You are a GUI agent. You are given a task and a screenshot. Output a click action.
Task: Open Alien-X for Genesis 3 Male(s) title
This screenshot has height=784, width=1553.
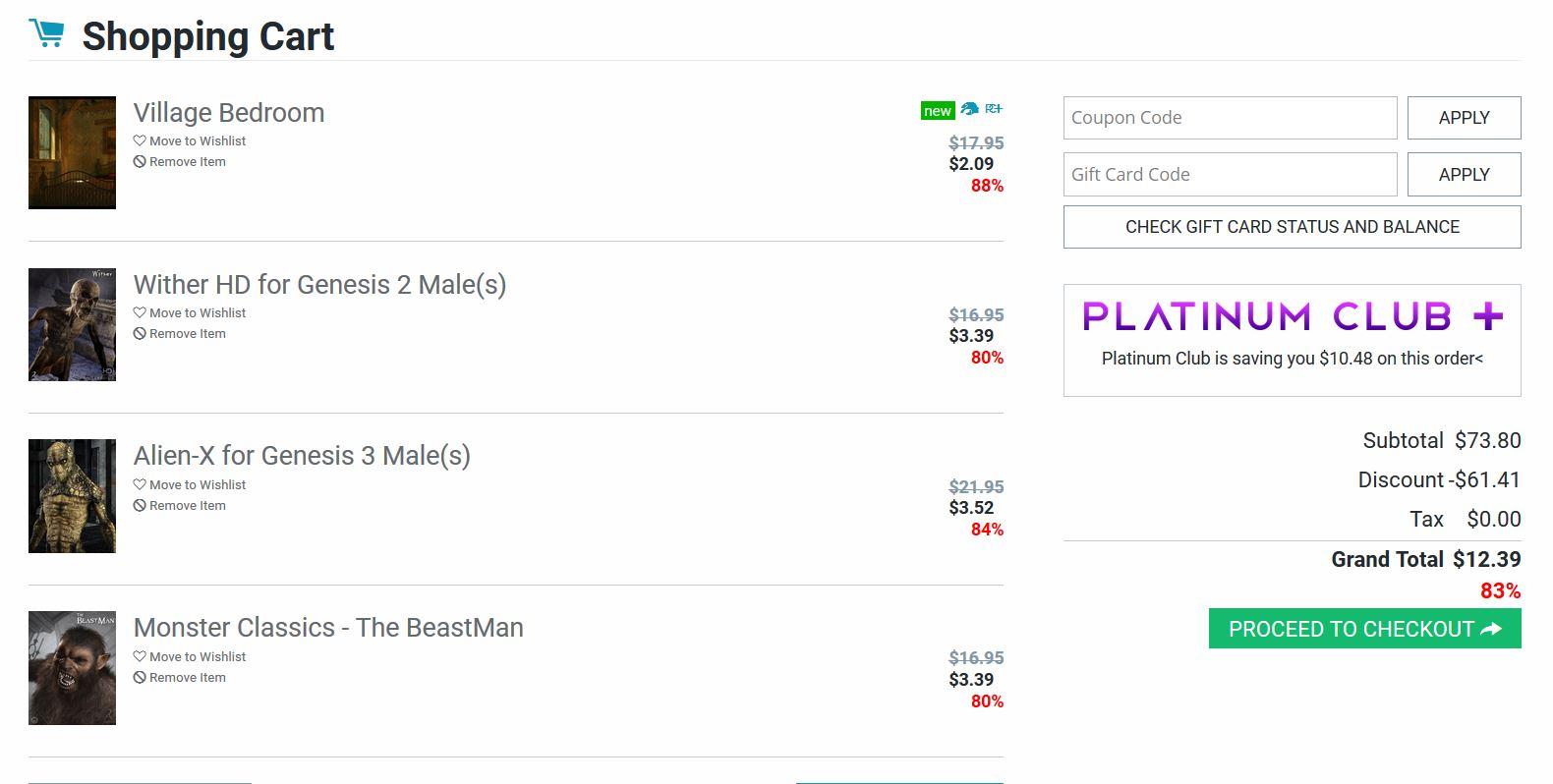[302, 456]
